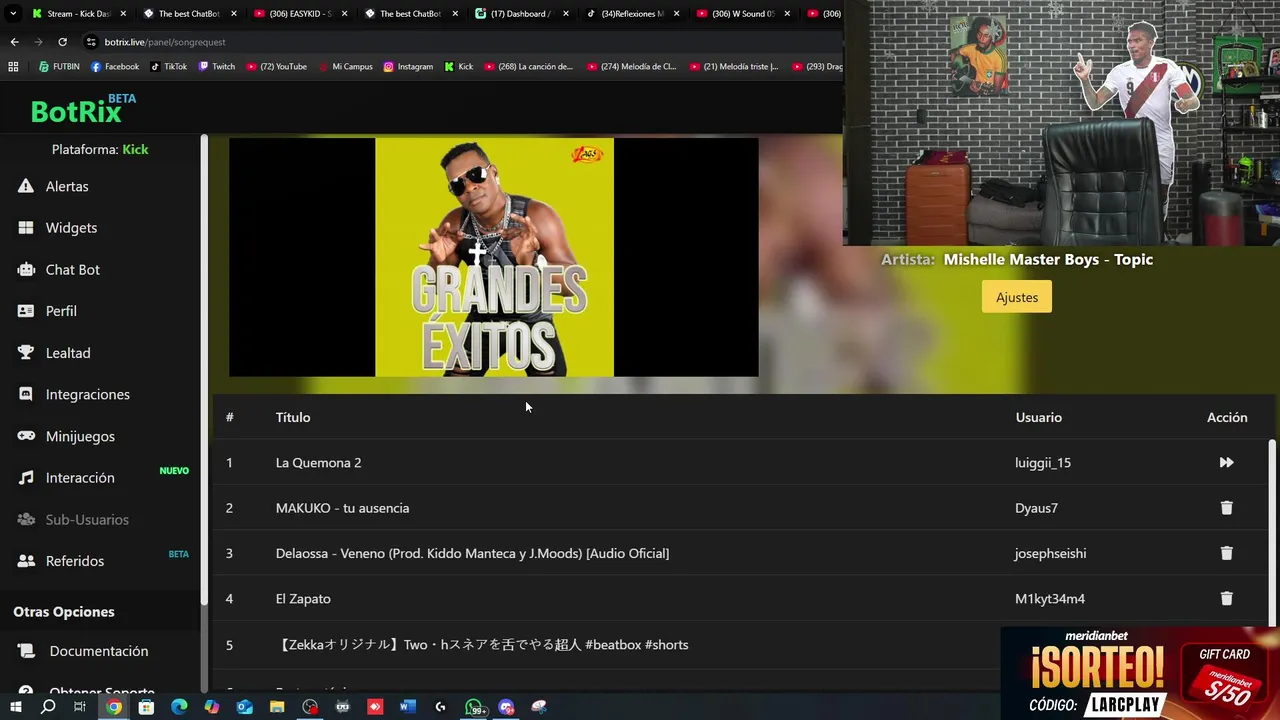The image size is (1280, 720).
Task: Open Microsoft Word from the taskbar
Action: click(x=408, y=707)
